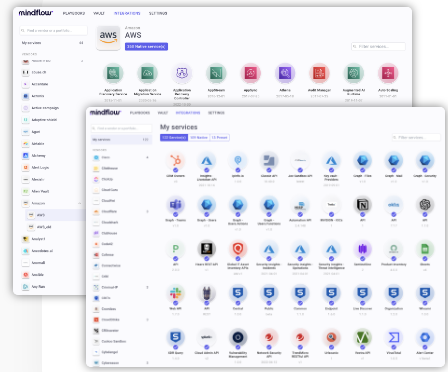Select the OpenAI API service icon
This screenshot has width=448, height=372.
tap(425, 205)
